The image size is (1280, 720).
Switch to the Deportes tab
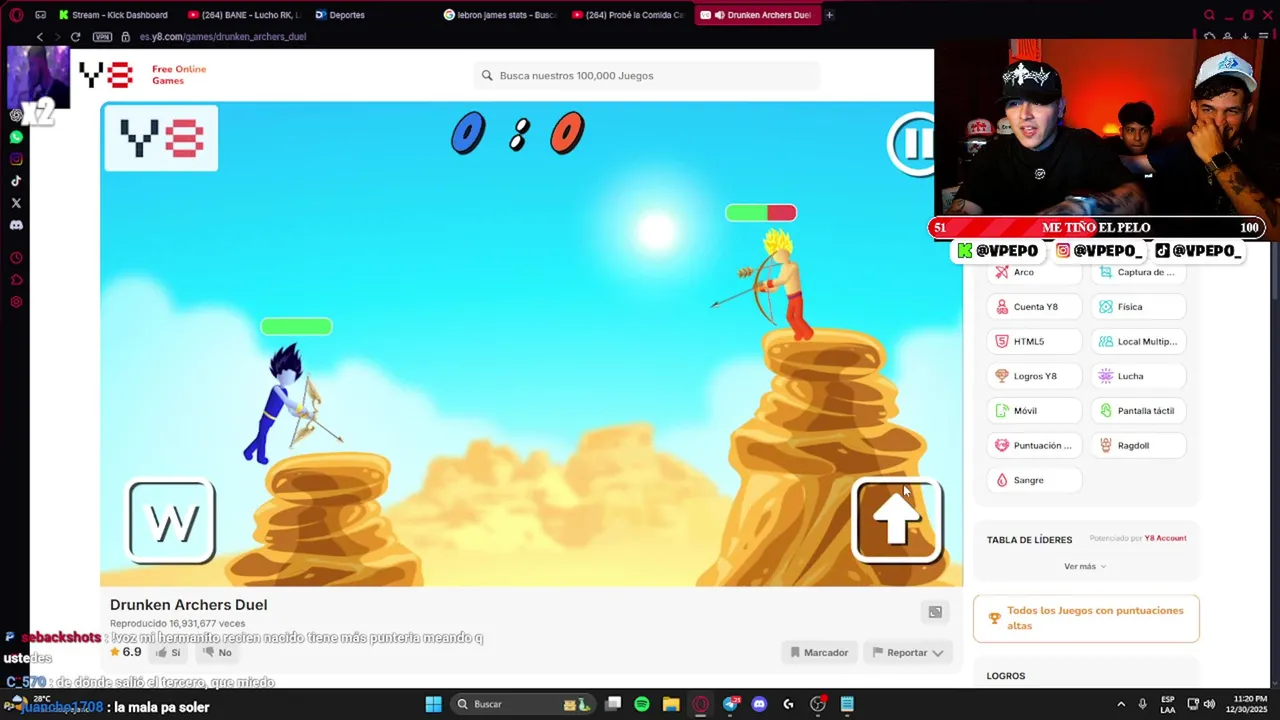(340, 15)
